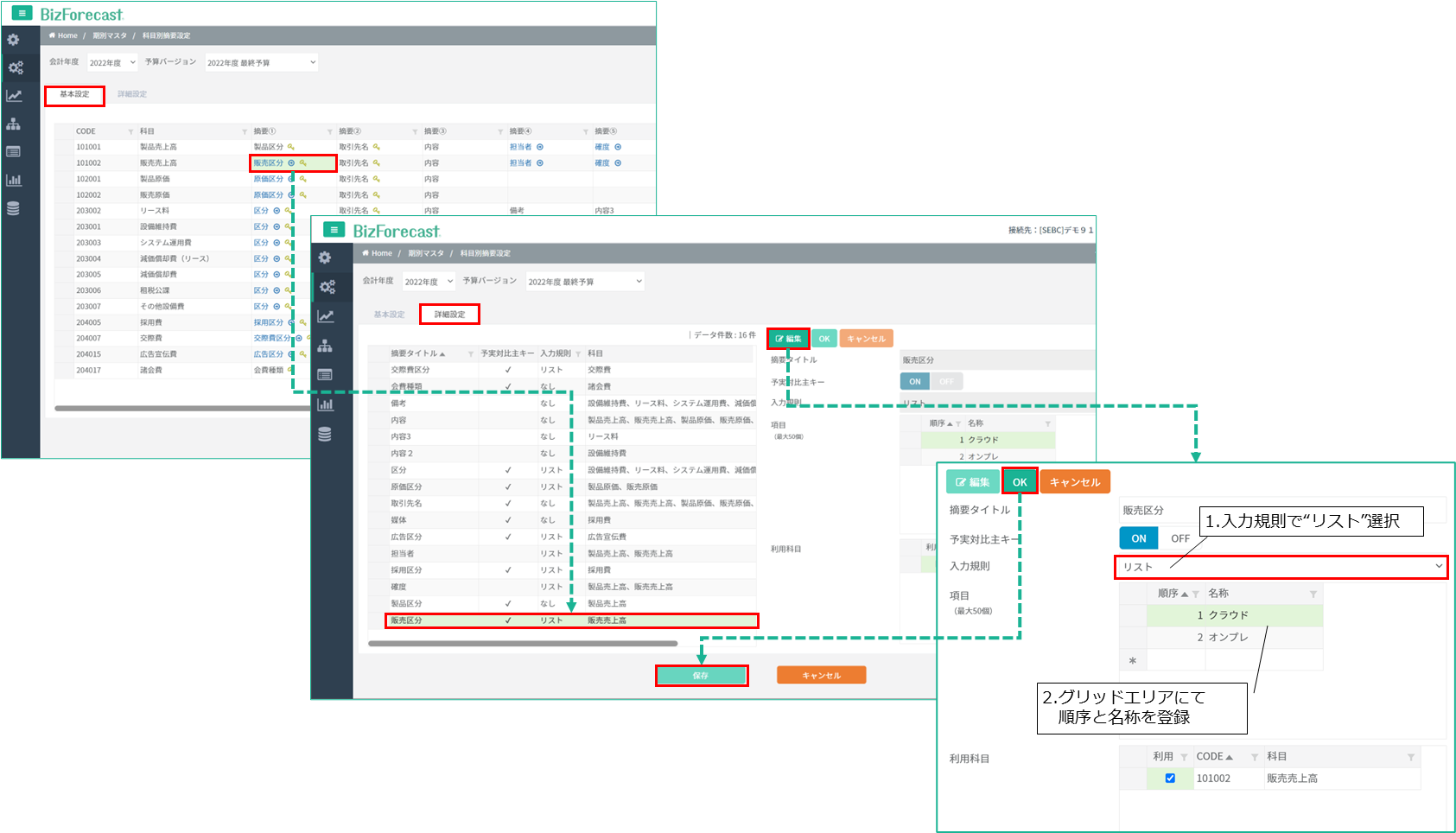1456x833 pixels.
Task: Uncheck the 利用 checkbox for CODE 101002
Action: click(x=1170, y=779)
